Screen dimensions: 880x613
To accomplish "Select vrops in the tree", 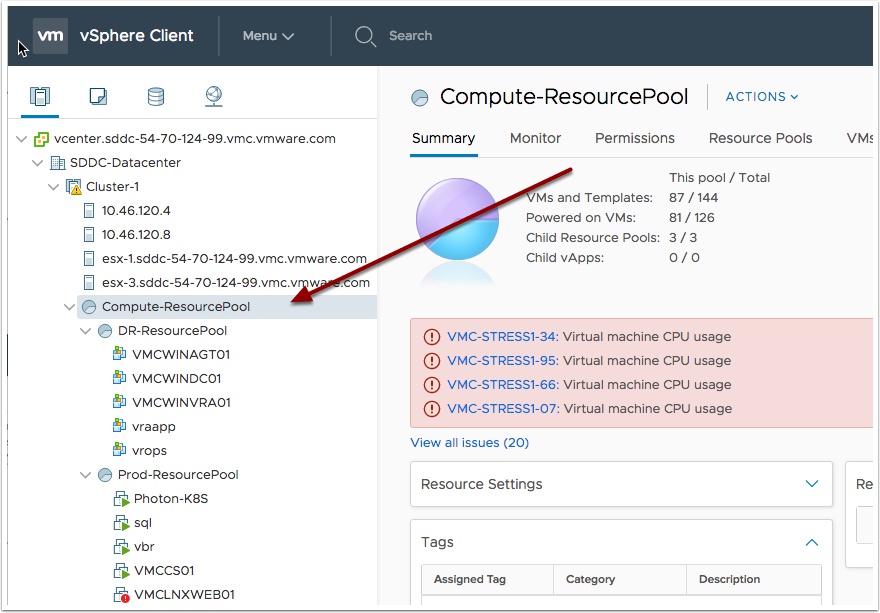I will [x=149, y=451].
